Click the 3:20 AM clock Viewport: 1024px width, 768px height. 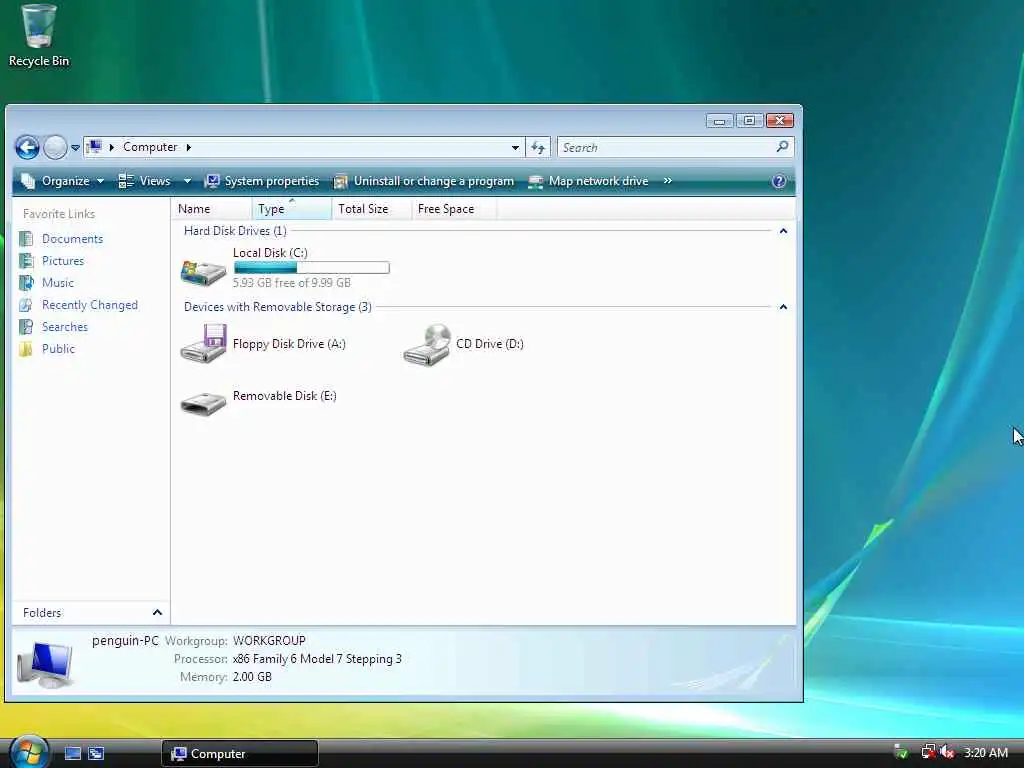pyautogui.click(x=985, y=753)
